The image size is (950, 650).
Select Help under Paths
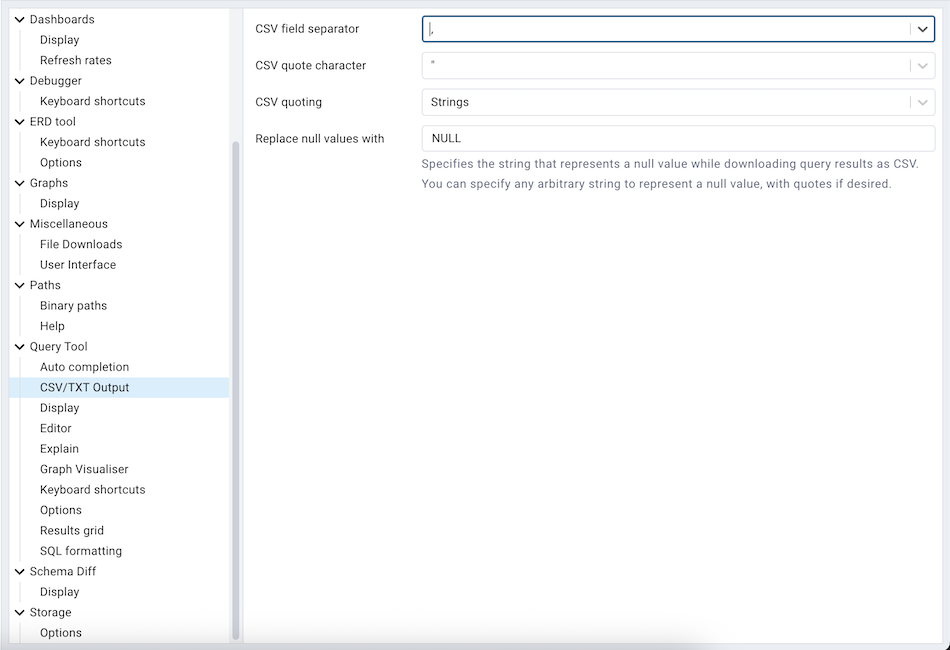(x=52, y=326)
